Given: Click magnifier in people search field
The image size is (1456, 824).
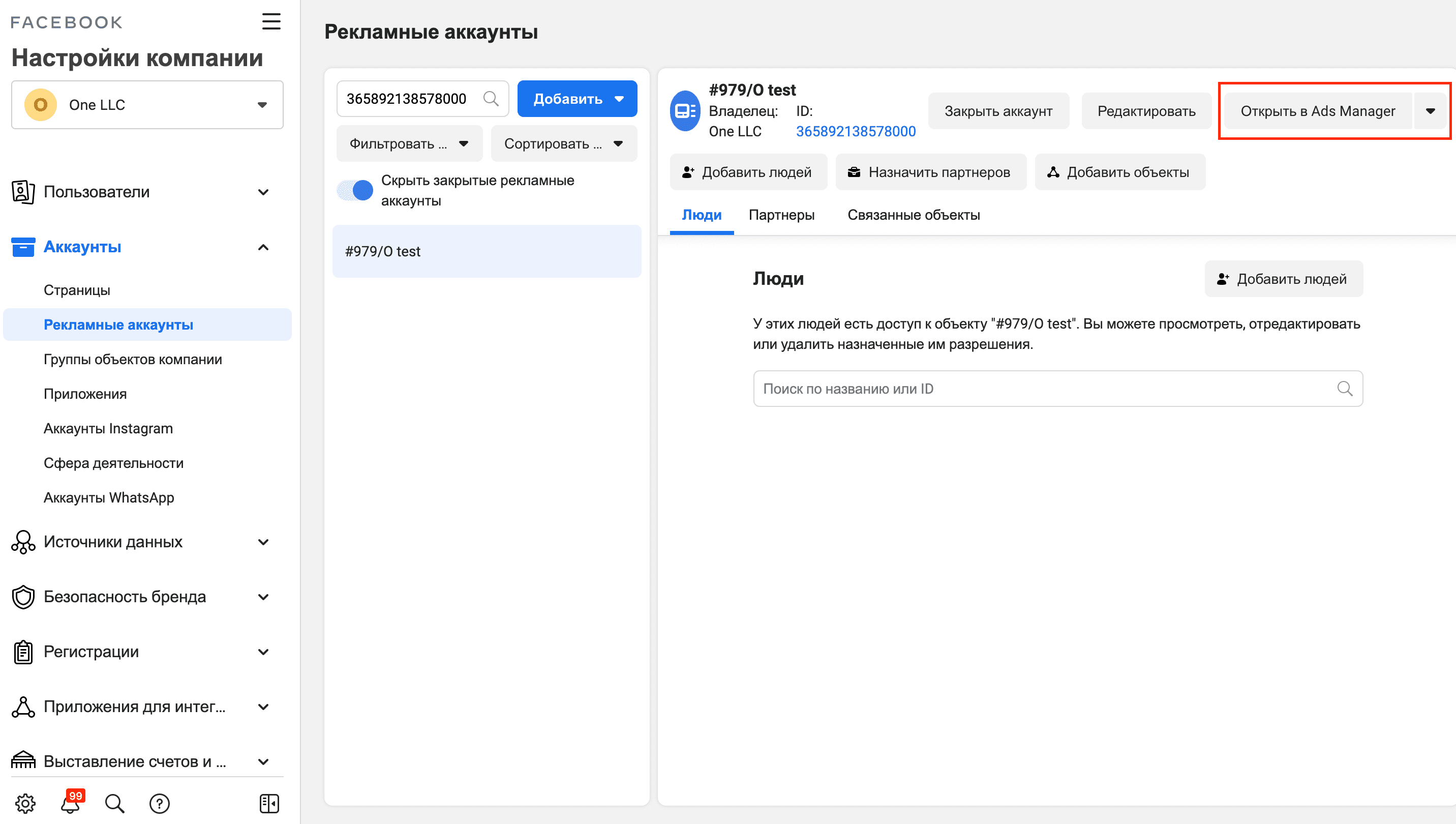Looking at the screenshot, I should [1345, 388].
